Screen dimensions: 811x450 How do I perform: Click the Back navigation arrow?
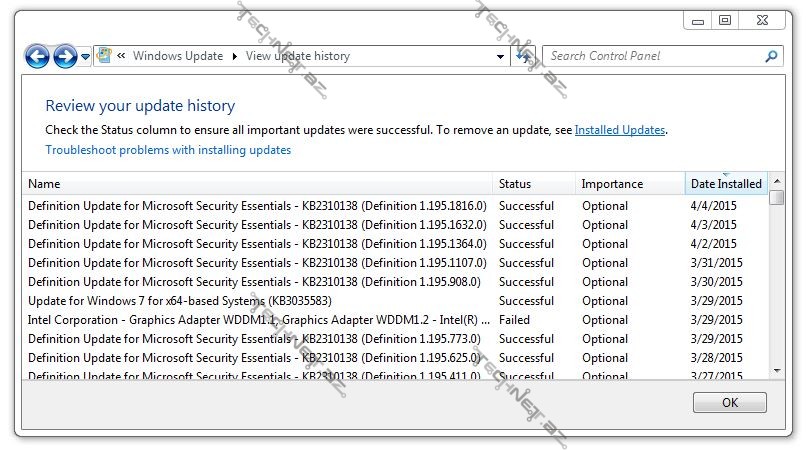(x=37, y=57)
